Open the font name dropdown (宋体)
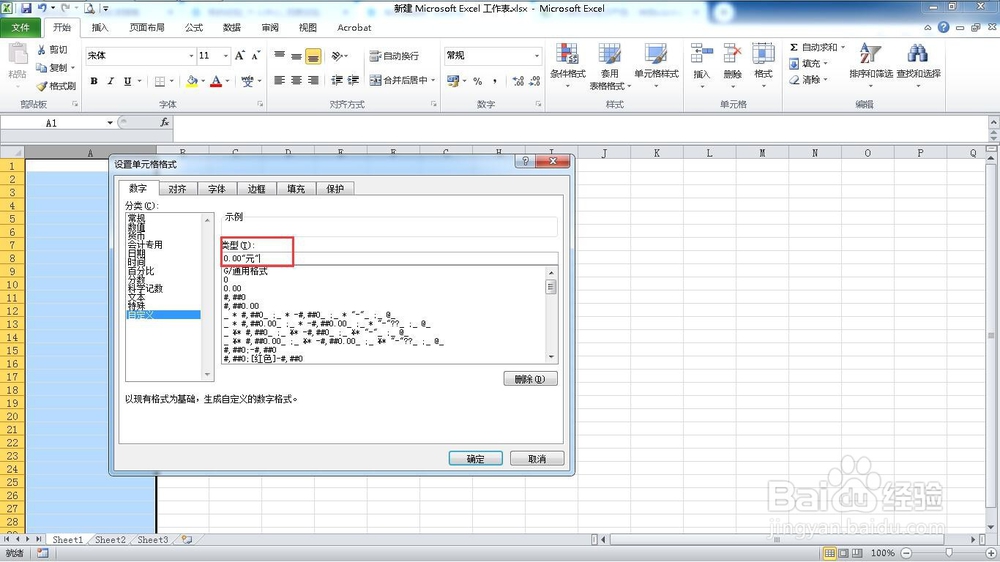This screenshot has width=1000, height=562. point(191,56)
